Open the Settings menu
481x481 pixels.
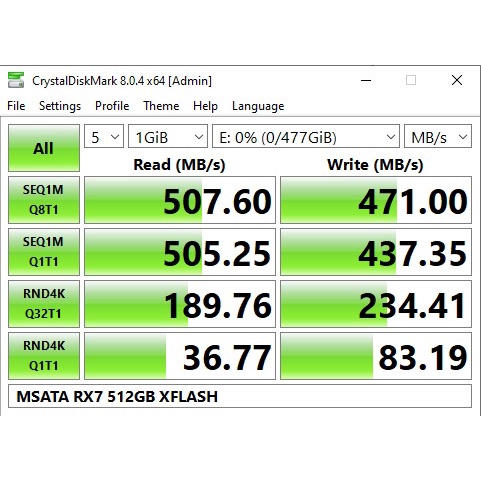click(60, 106)
